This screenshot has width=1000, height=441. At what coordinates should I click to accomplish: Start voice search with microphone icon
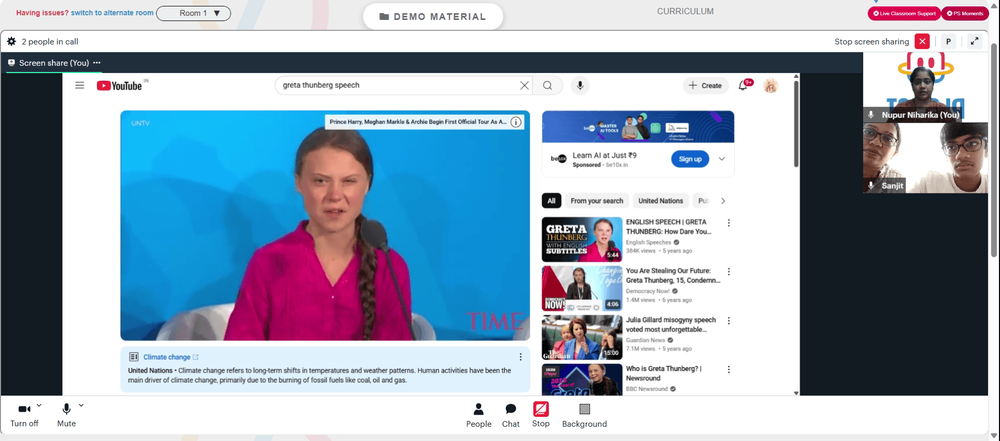pos(580,86)
